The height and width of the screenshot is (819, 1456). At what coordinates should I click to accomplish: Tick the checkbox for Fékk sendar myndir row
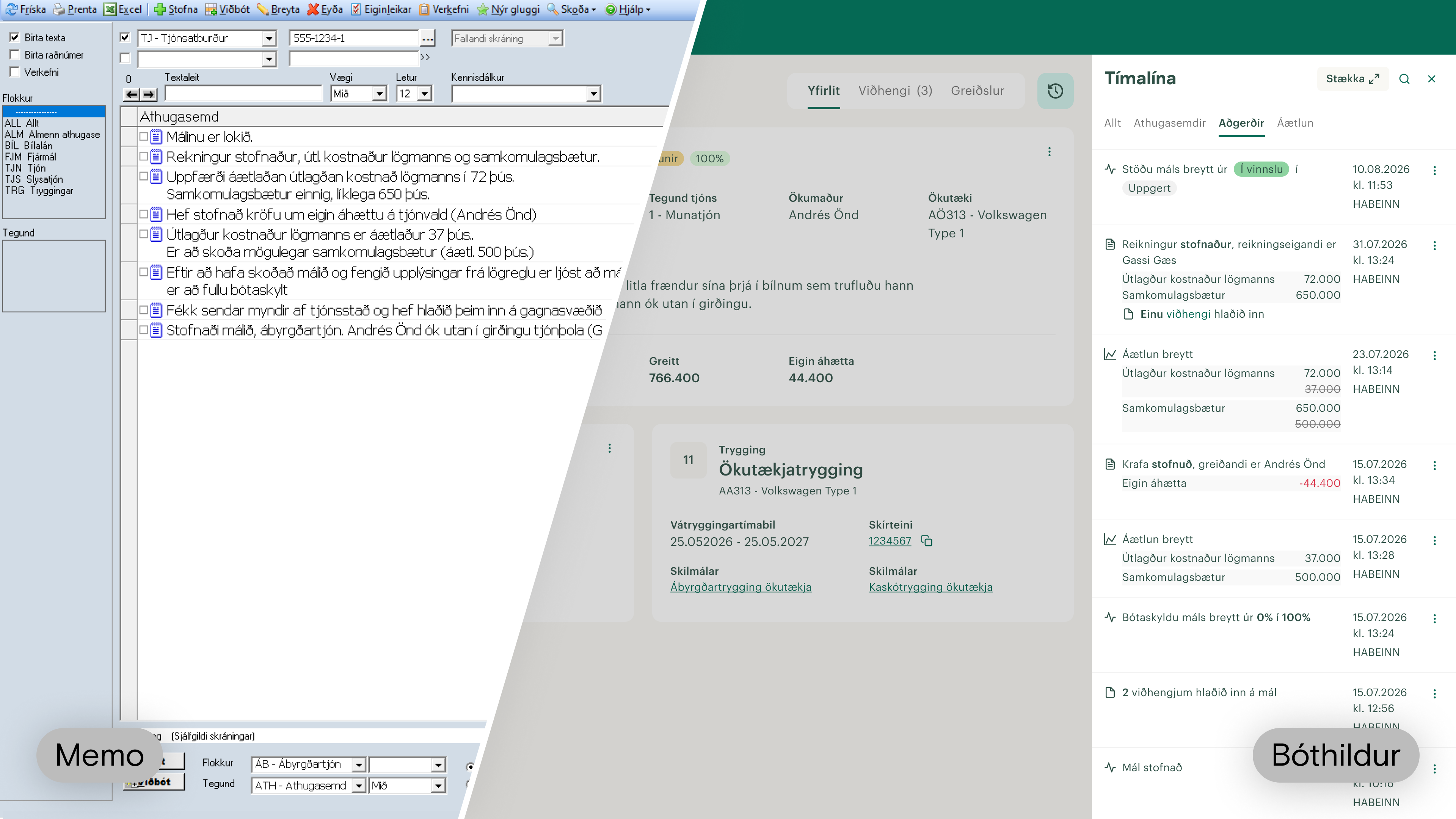[x=144, y=310]
